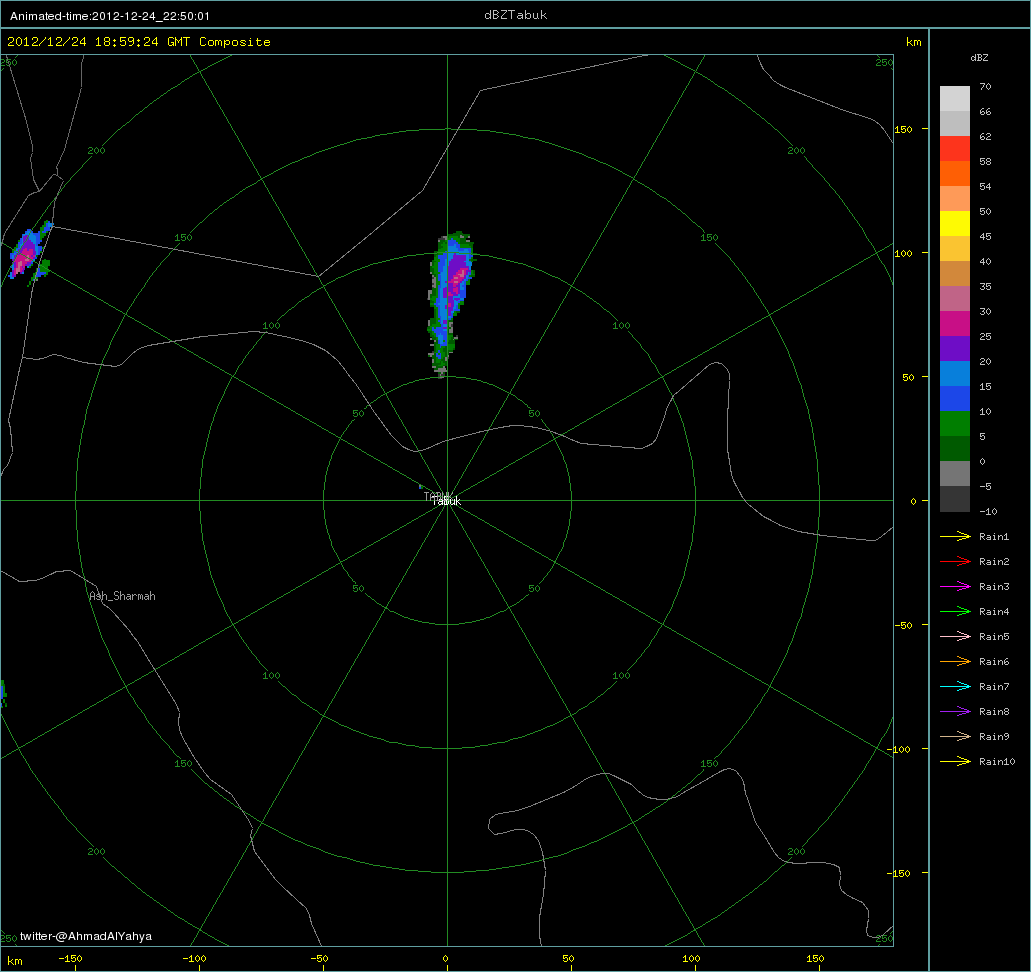Pick the orange Rain6 arrow icon
Screen dimensions: 1031x972
point(955,662)
